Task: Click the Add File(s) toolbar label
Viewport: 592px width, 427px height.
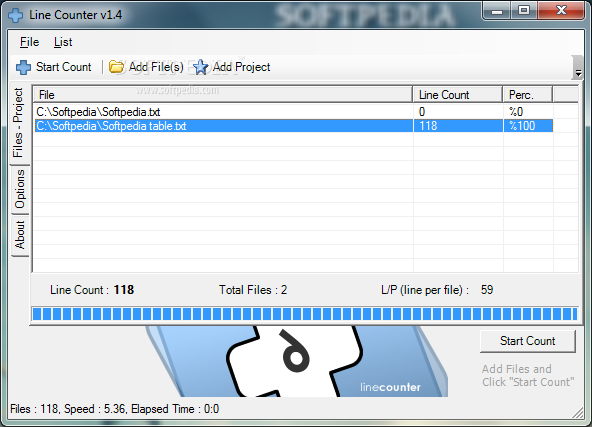Action: pyautogui.click(x=156, y=67)
